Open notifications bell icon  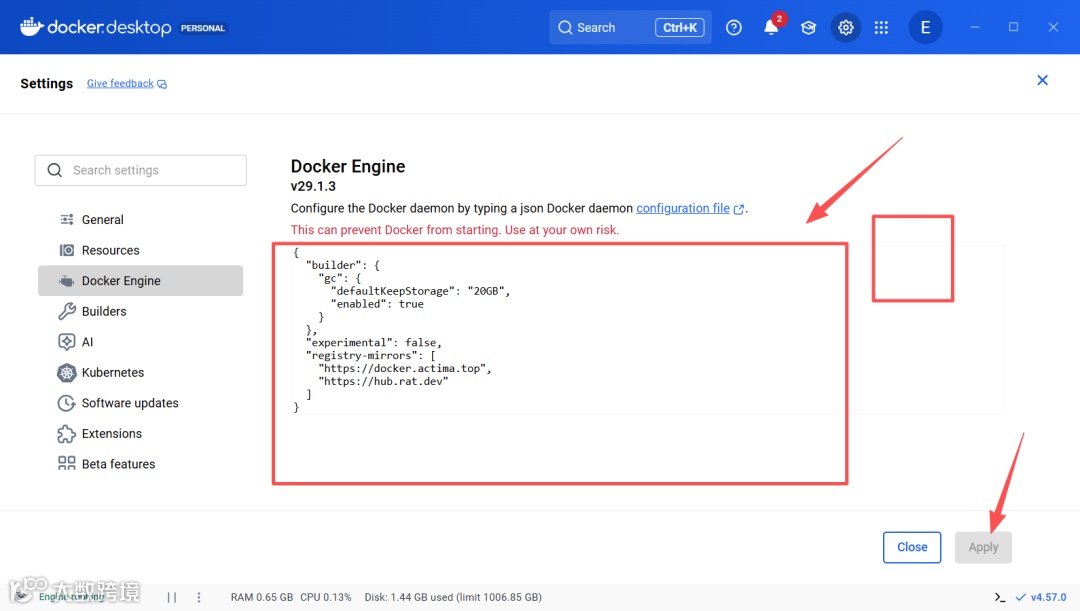(x=771, y=28)
